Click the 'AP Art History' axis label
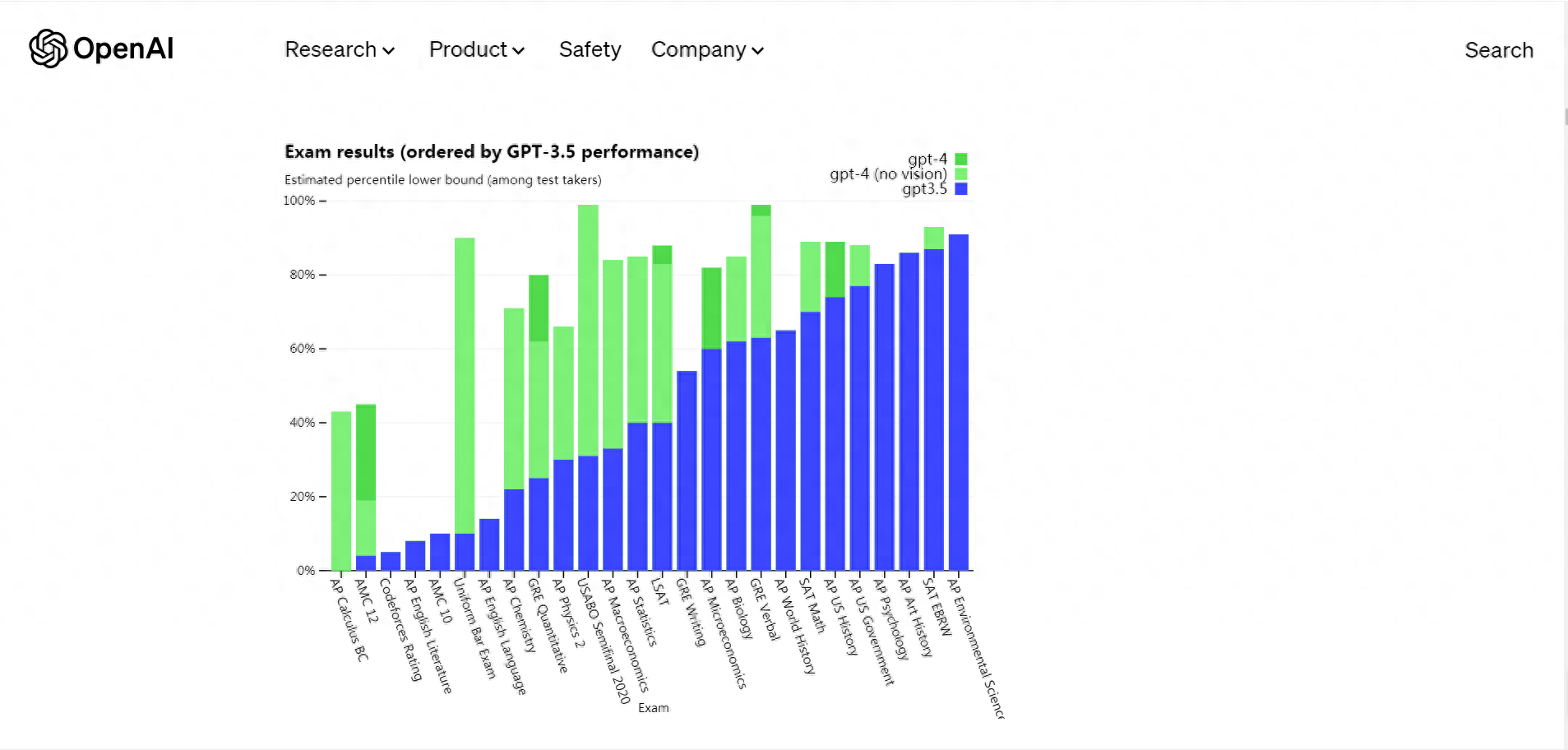 pyautogui.click(x=915, y=617)
